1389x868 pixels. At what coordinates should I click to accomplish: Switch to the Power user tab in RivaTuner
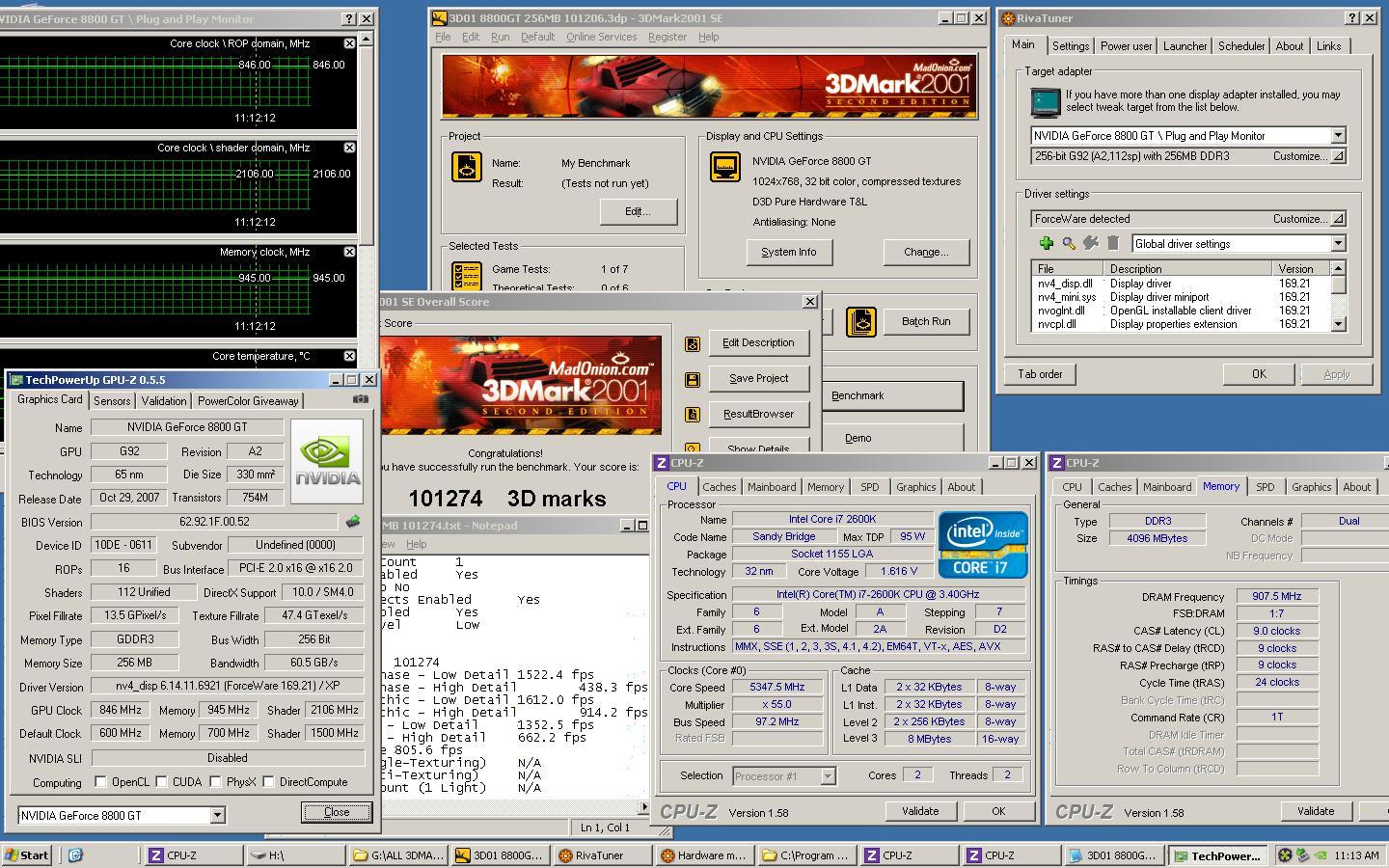point(1126,46)
